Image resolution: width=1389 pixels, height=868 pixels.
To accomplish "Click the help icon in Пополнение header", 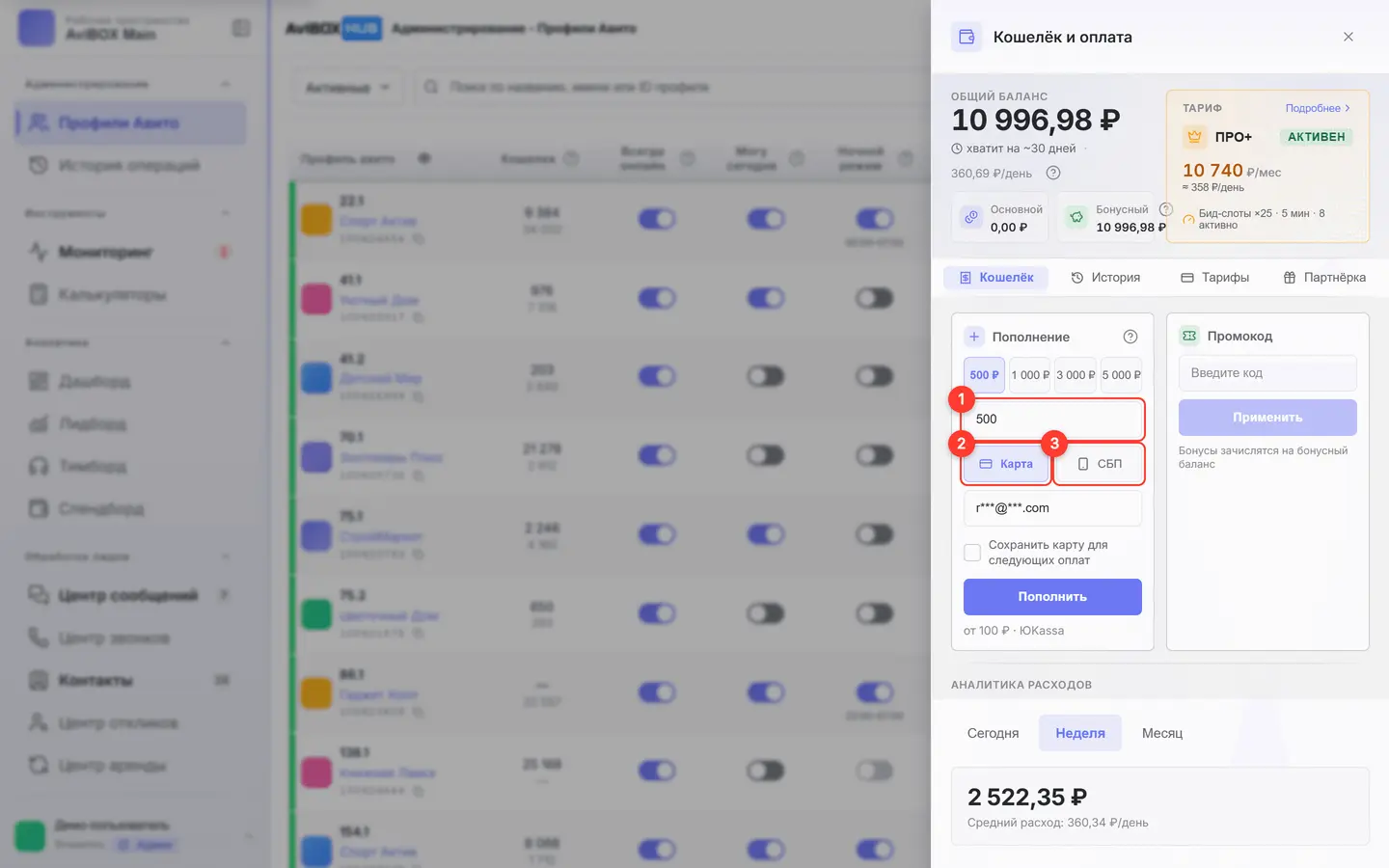I will 1130,337.
